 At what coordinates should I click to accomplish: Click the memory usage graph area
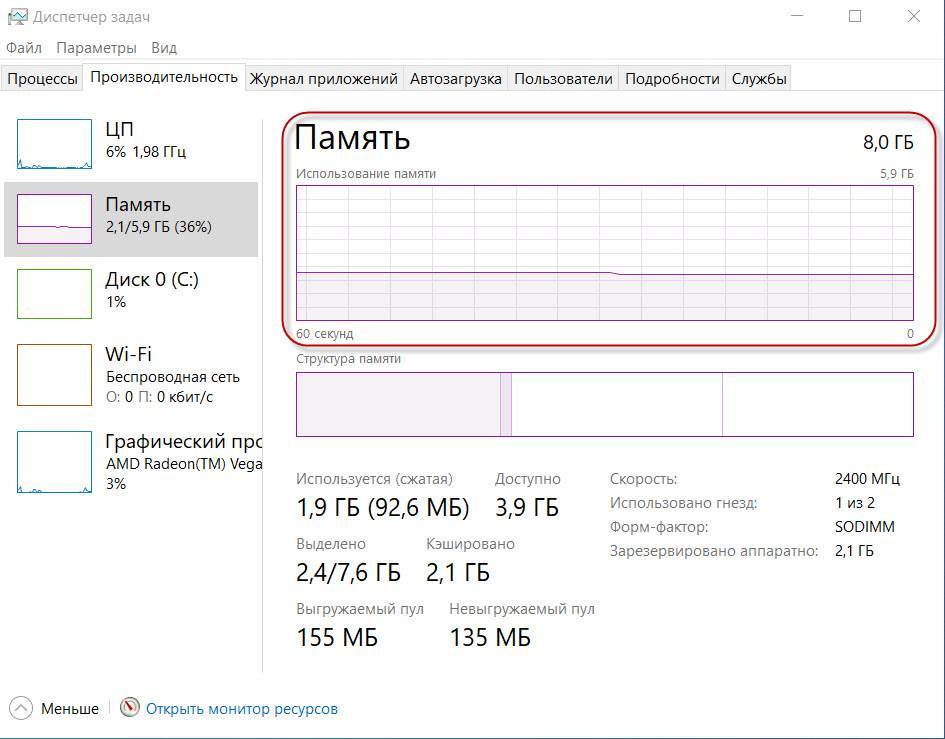(x=604, y=252)
